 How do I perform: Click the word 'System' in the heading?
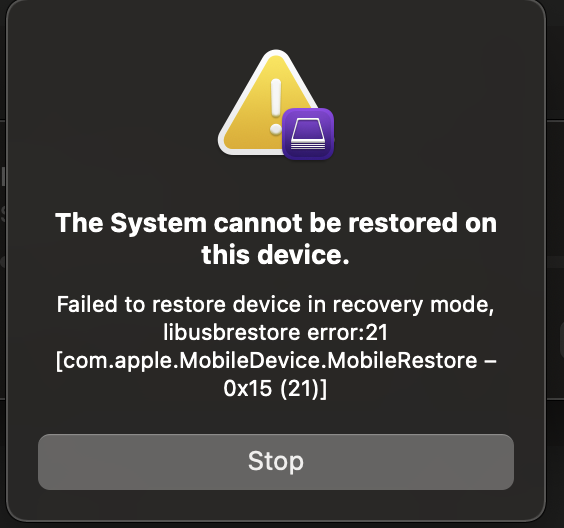[x=159, y=224]
